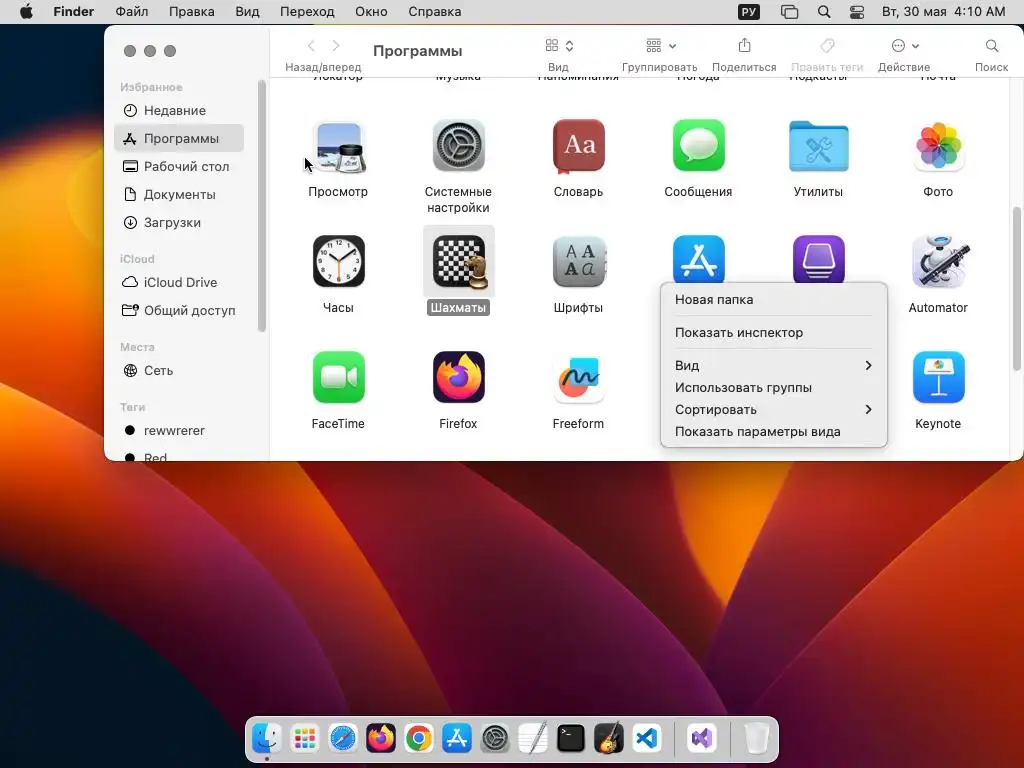Viewport: 1024px width, 768px height.
Task: Select Общий доступ in the sidebar
Action: [x=179, y=310]
